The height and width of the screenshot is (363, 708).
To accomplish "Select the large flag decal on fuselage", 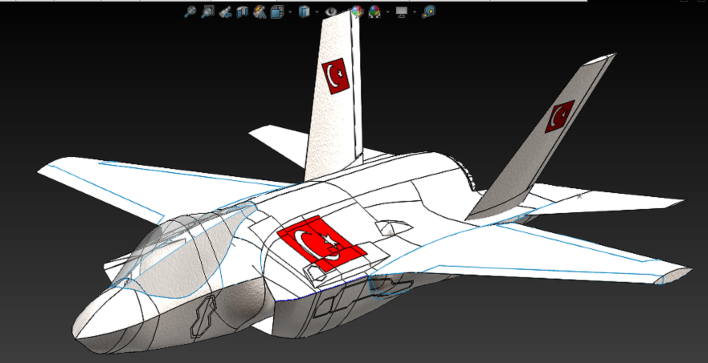I will (x=321, y=243).
